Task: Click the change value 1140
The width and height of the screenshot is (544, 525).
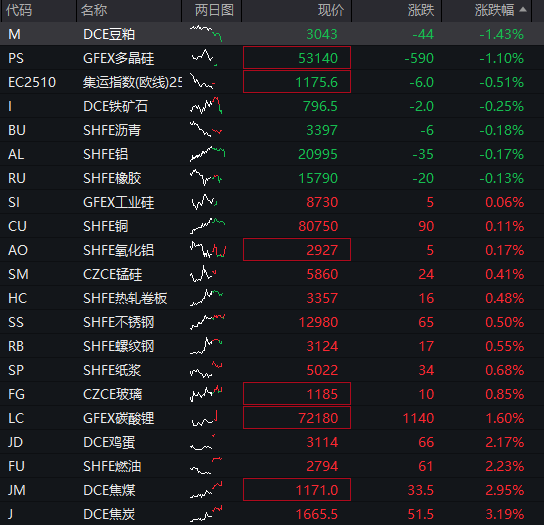Action: (418, 418)
